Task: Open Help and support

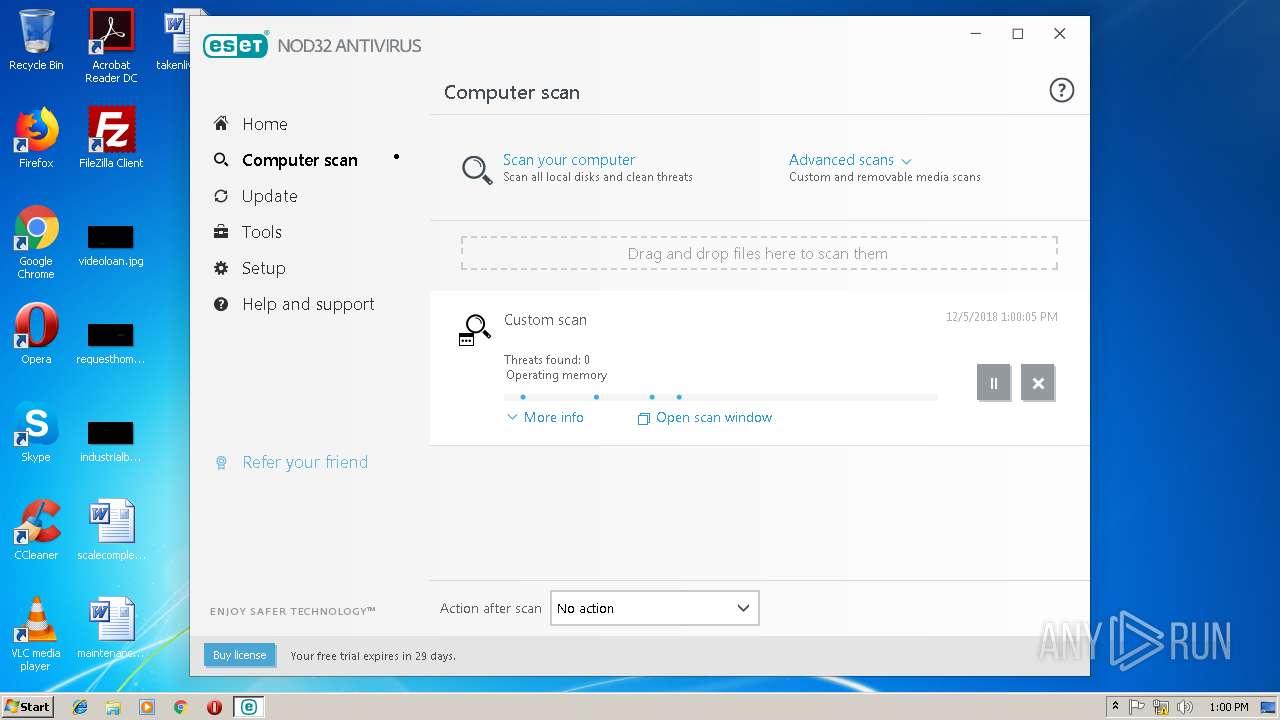Action: tap(307, 304)
